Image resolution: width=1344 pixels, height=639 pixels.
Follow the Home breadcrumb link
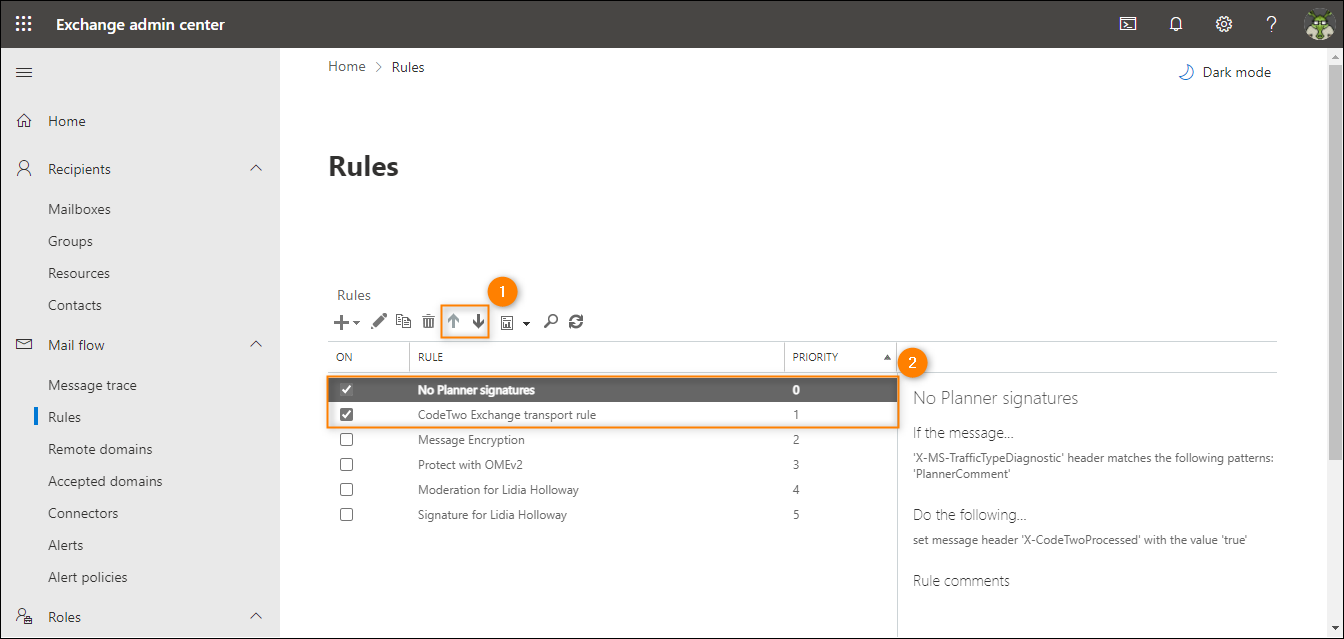(346, 66)
